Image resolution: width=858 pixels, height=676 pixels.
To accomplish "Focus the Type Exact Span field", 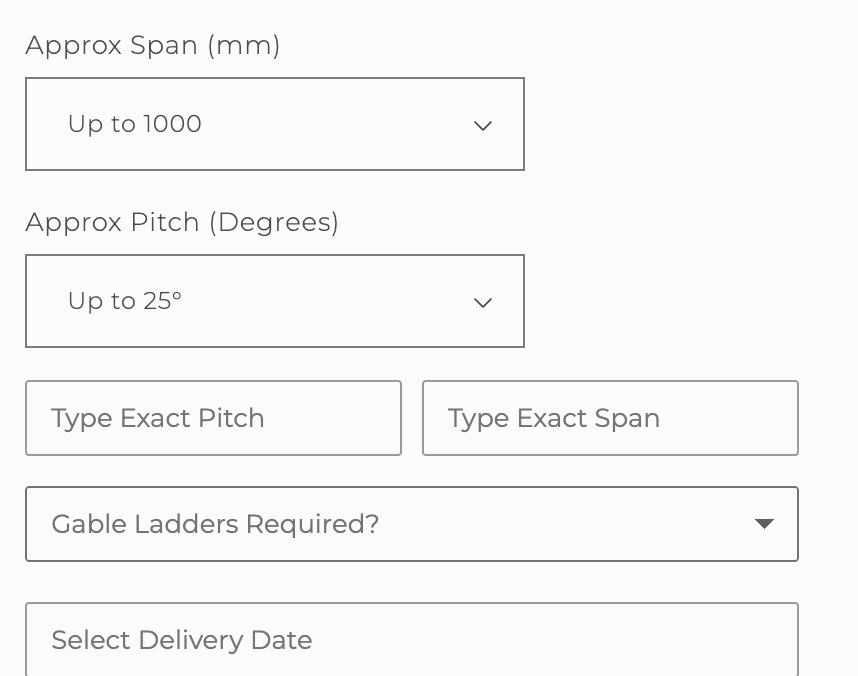I will point(610,418).
